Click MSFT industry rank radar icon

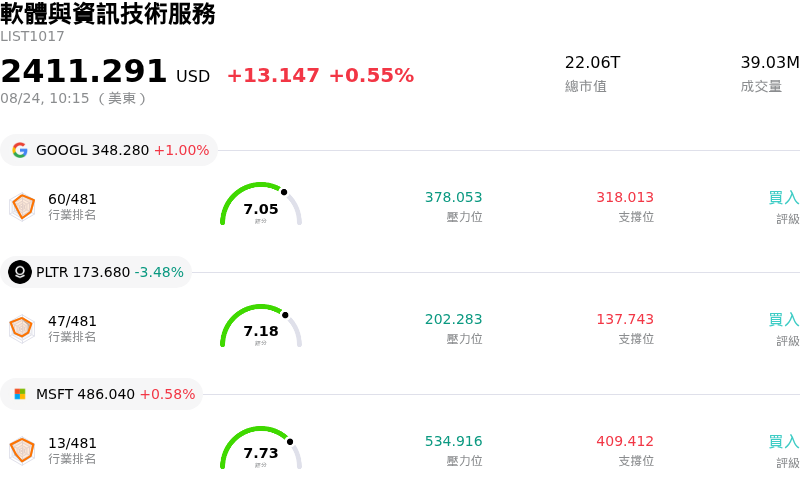click(x=22, y=451)
